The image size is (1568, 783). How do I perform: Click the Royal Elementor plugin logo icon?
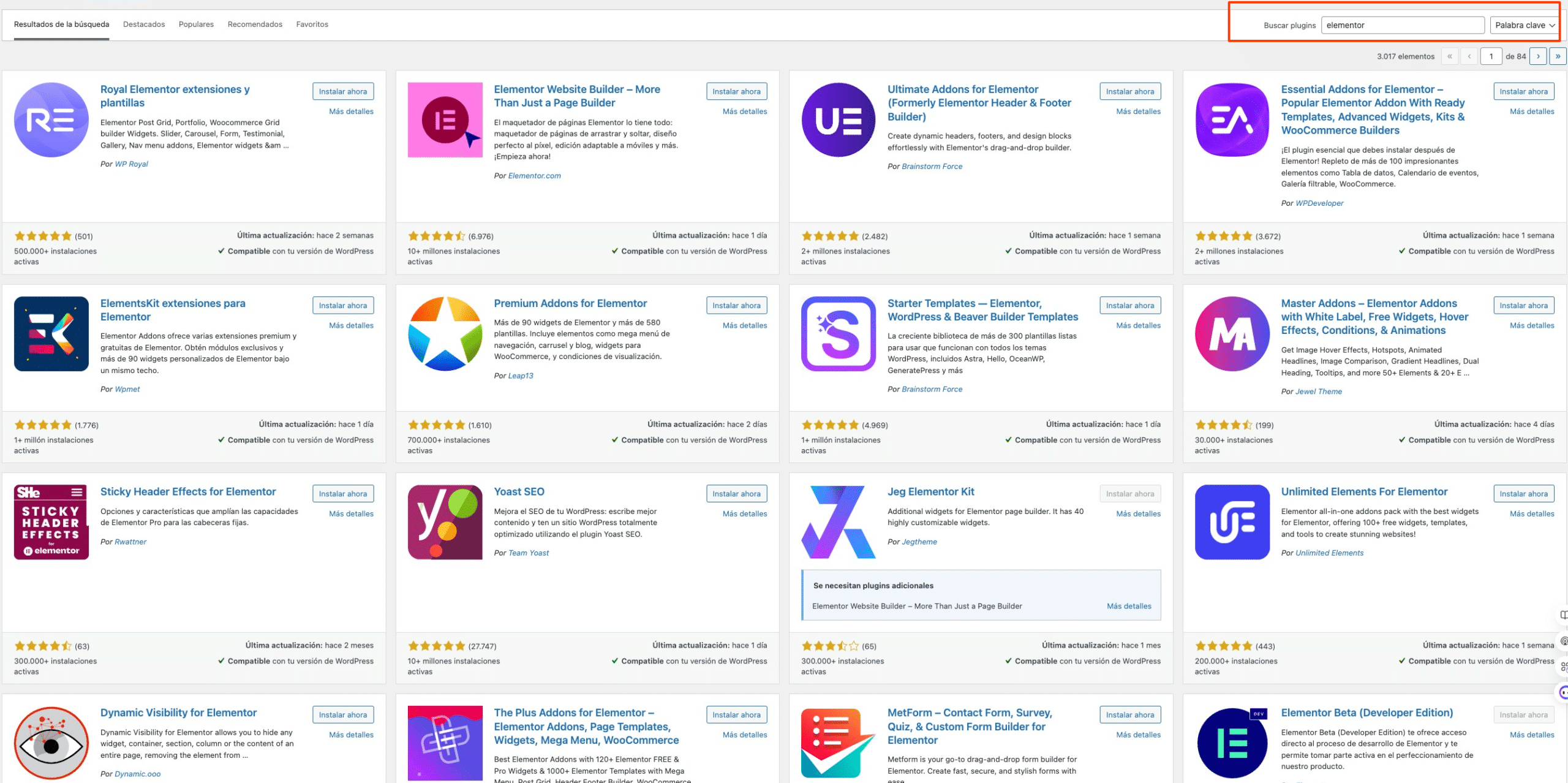pos(51,120)
